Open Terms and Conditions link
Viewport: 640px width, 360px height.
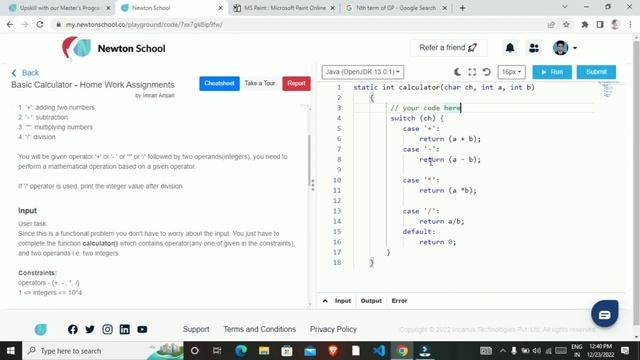pyautogui.click(x=260, y=329)
